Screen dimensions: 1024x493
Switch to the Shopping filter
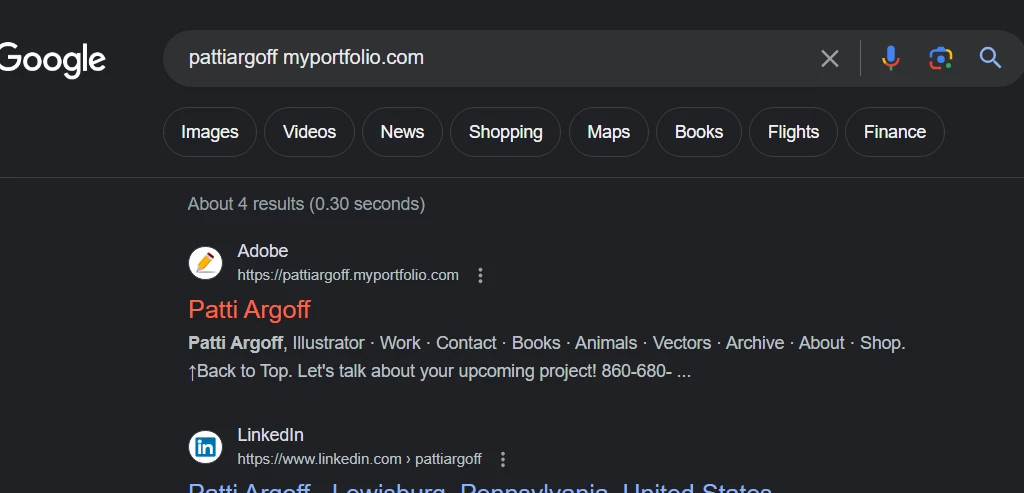click(505, 132)
